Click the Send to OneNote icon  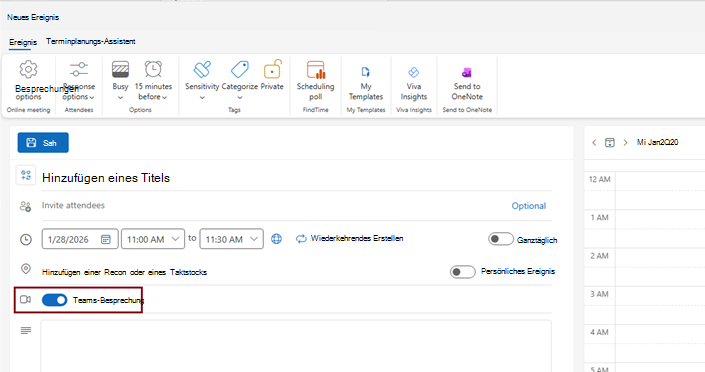click(x=467, y=72)
